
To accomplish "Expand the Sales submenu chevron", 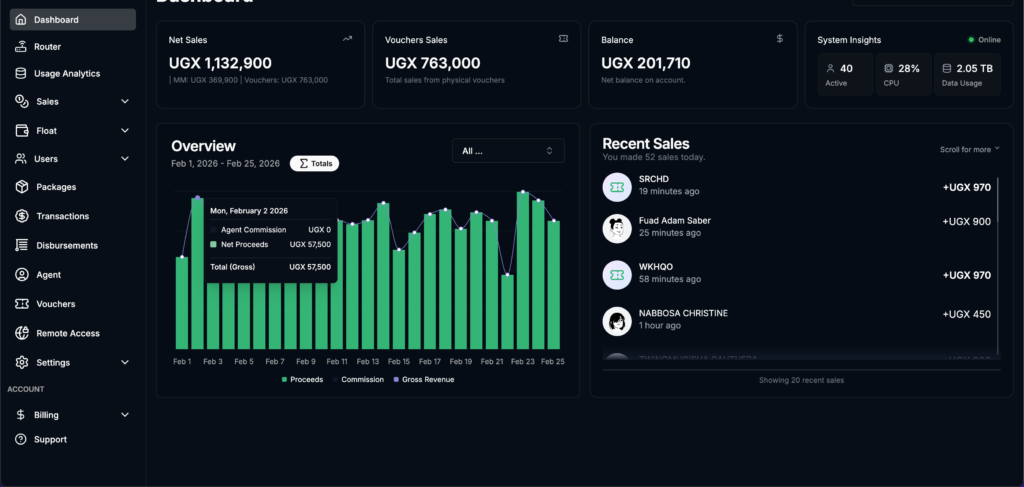I will click(125, 101).
